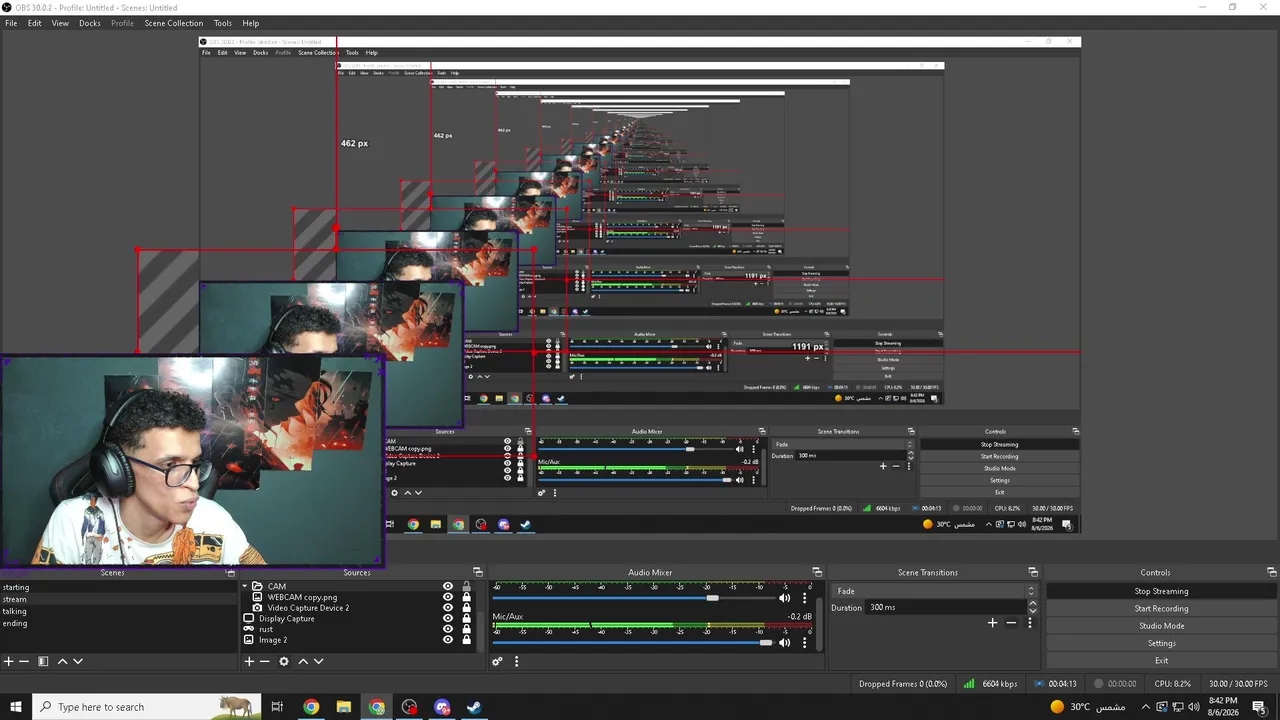Mute the upper audio mixer channel
The height and width of the screenshot is (720, 1280).
coord(784,598)
